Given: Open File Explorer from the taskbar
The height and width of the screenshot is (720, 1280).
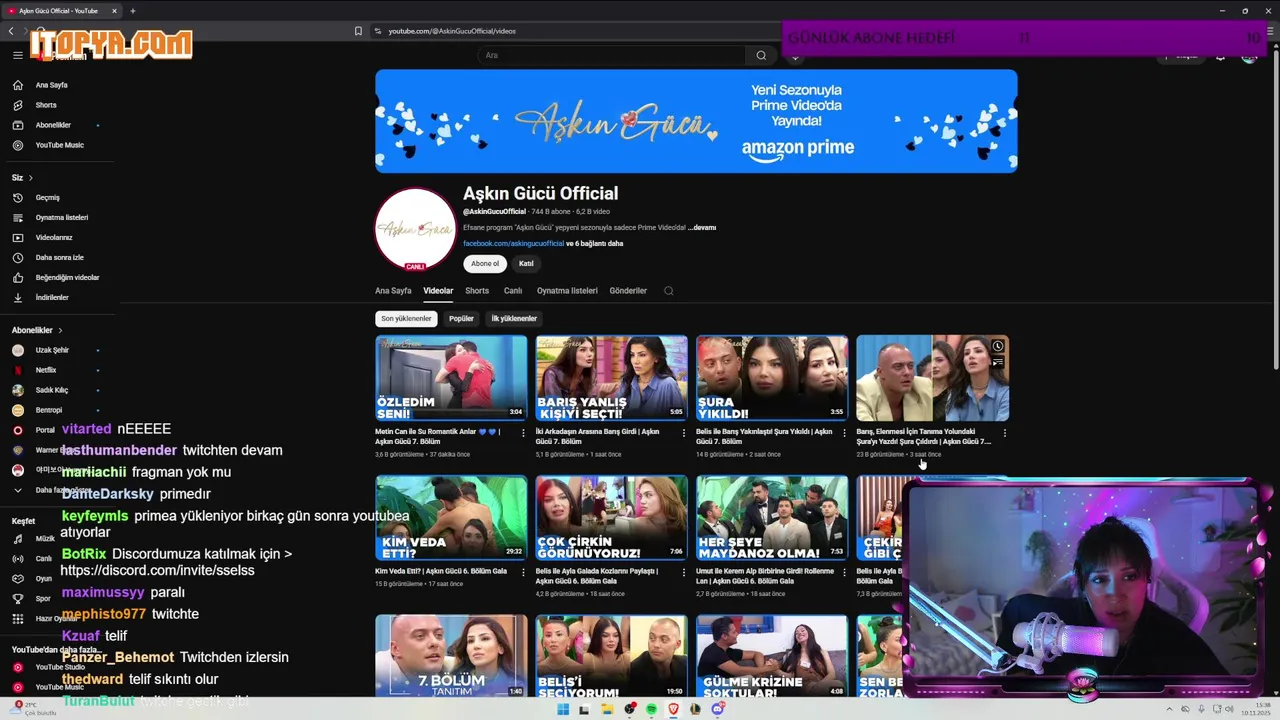Looking at the screenshot, I should (x=607, y=709).
